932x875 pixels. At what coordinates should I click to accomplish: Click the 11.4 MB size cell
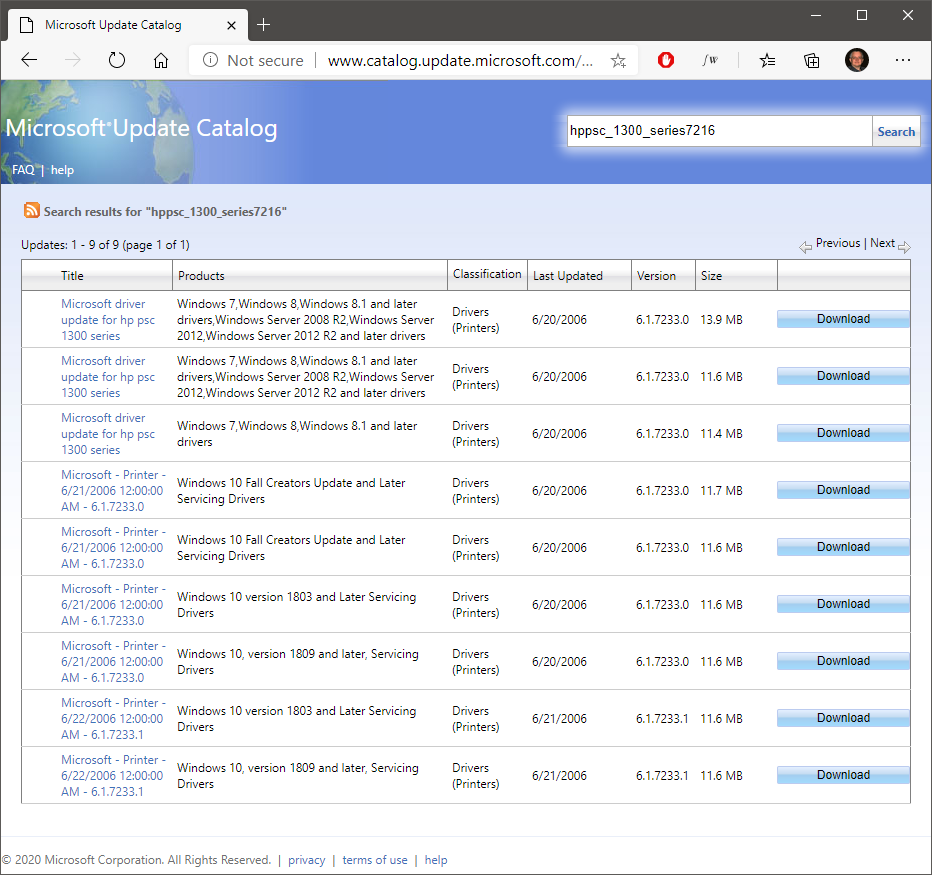pos(721,434)
